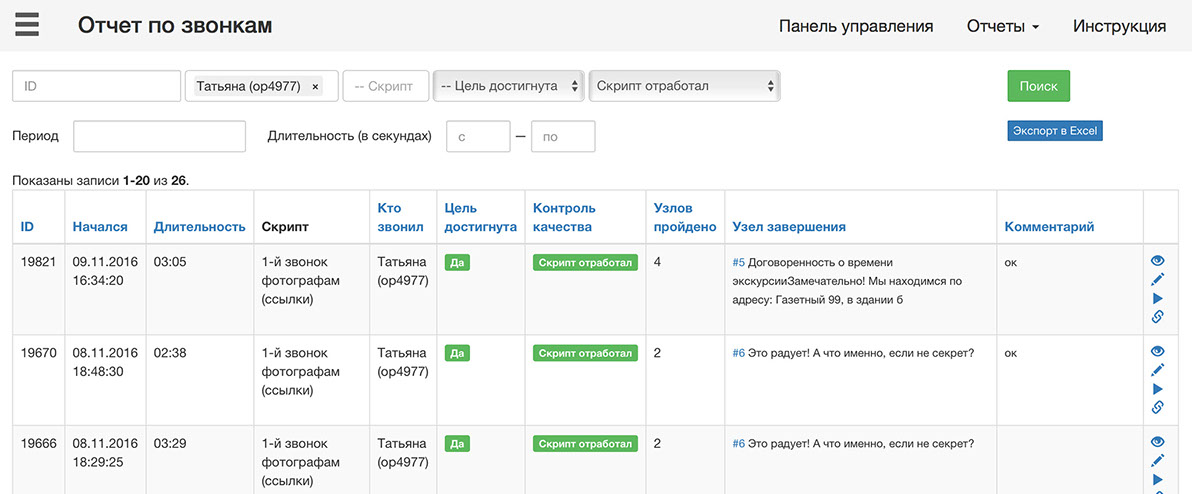Play recording of call 19821
This screenshot has height=494, width=1192.
coord(1158,298)
